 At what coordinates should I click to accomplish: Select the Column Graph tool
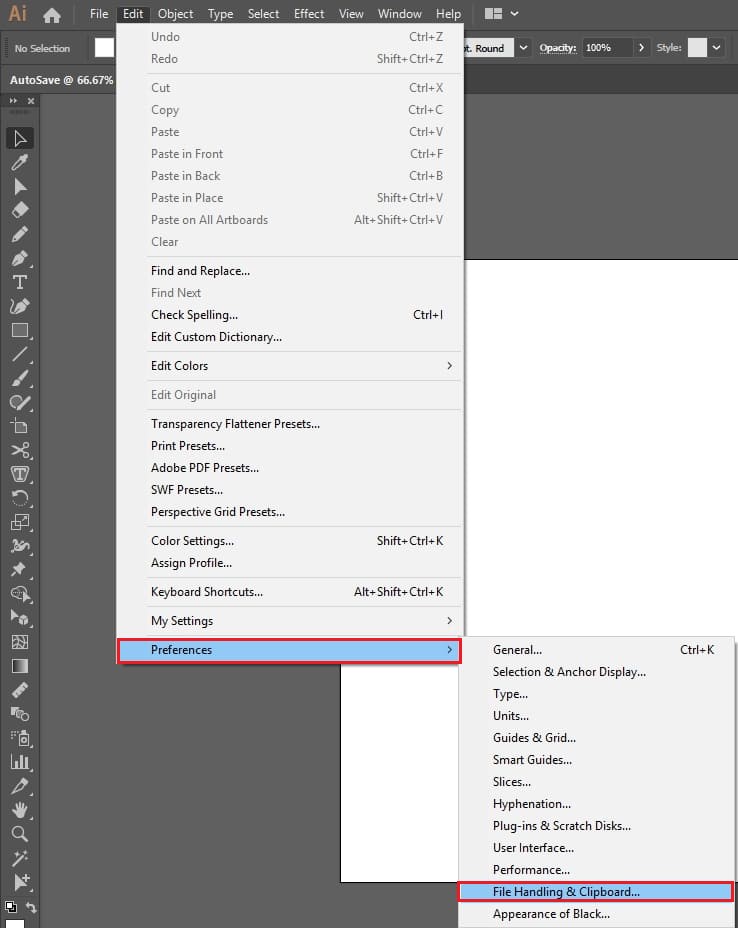[x=20, y=762]
